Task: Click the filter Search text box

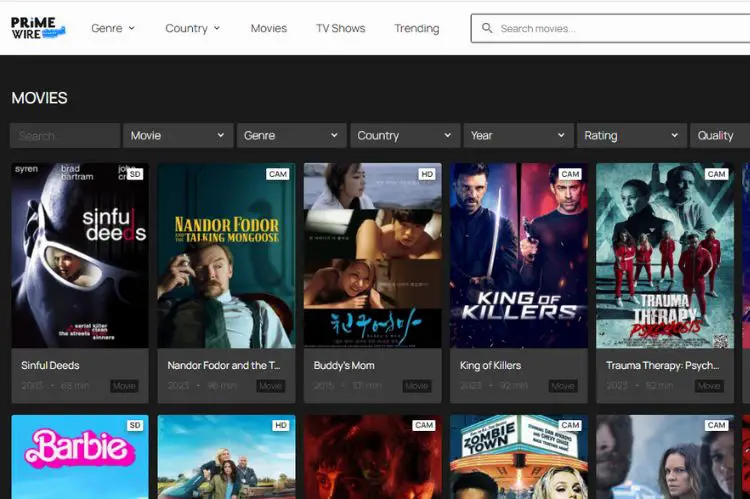Action: pyautogui.click(x=65, y=135)
